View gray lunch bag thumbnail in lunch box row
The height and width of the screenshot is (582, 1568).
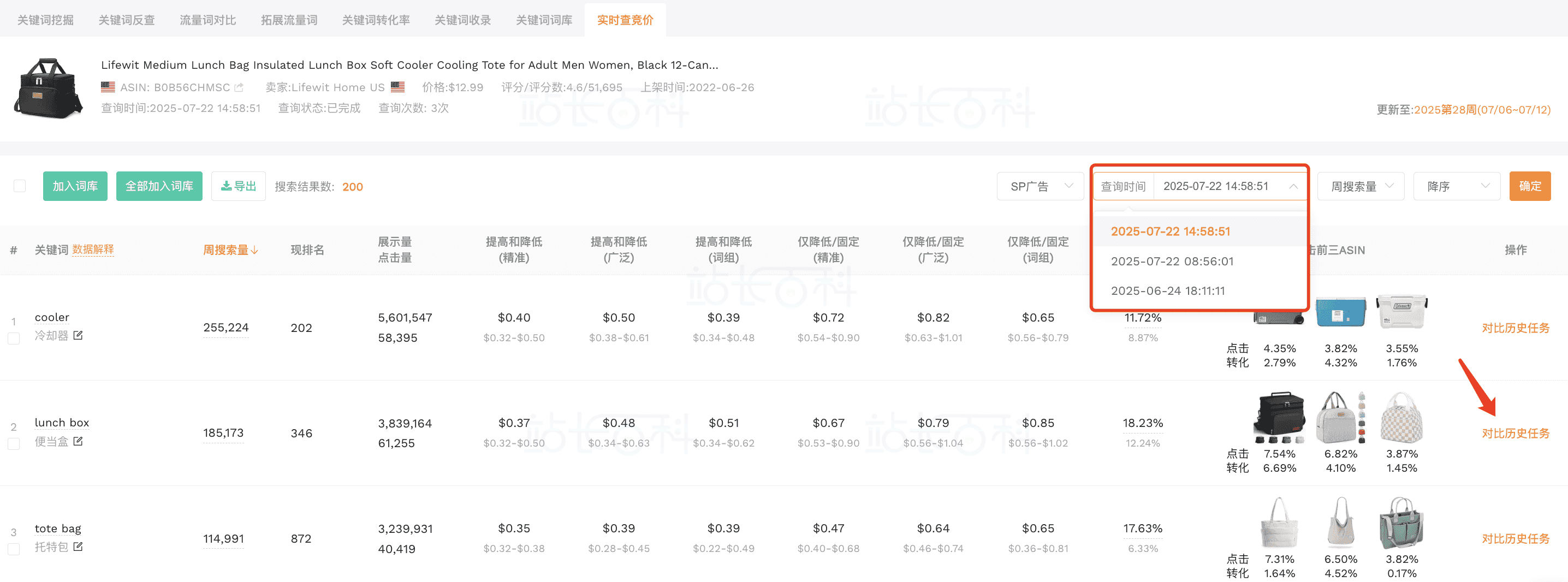pos(1341,418)
